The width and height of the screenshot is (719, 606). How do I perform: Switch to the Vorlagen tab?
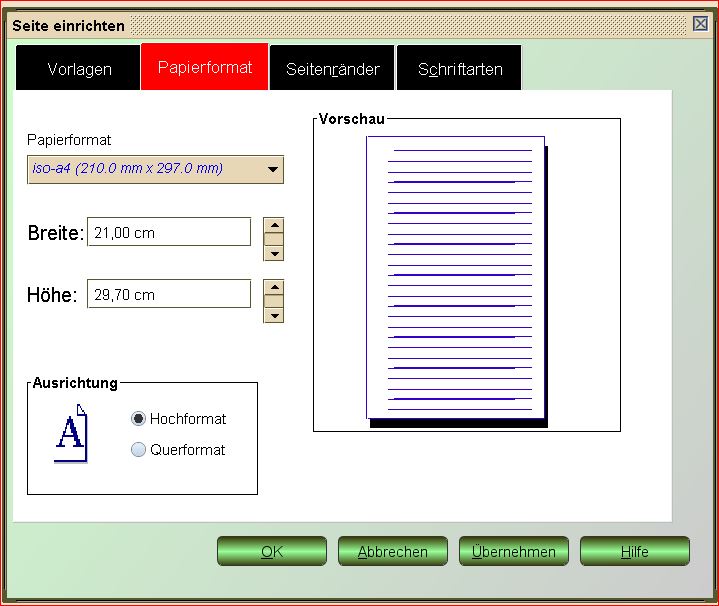pos(78,67)
